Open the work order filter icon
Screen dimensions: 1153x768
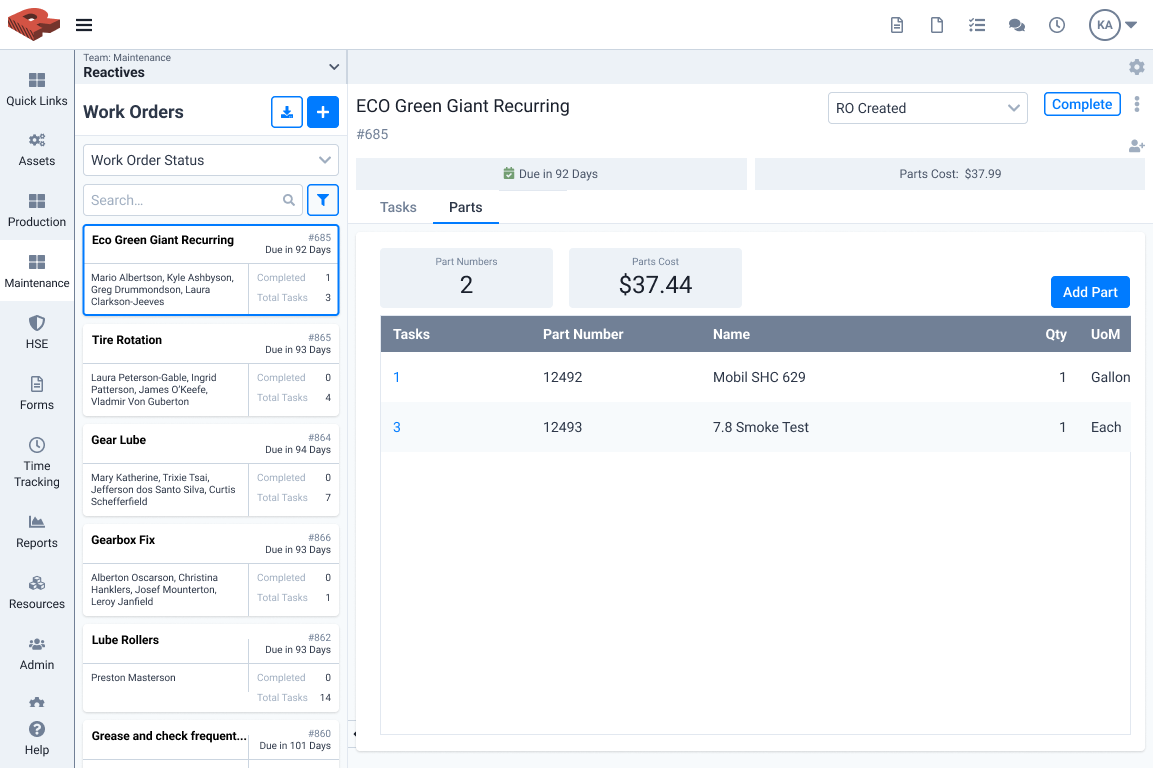pos(322,200)
